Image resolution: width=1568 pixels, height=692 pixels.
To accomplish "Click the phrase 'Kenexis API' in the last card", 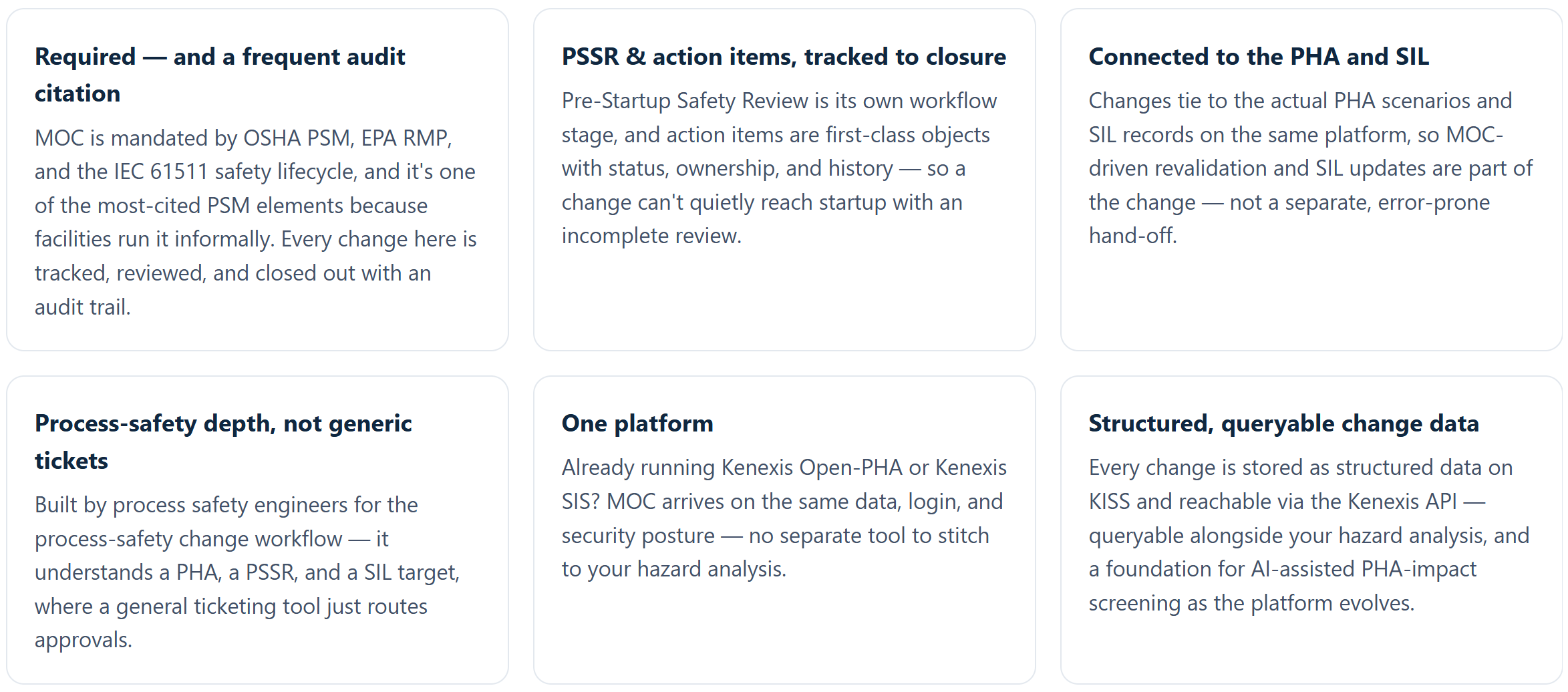I will pos(1402,502).
